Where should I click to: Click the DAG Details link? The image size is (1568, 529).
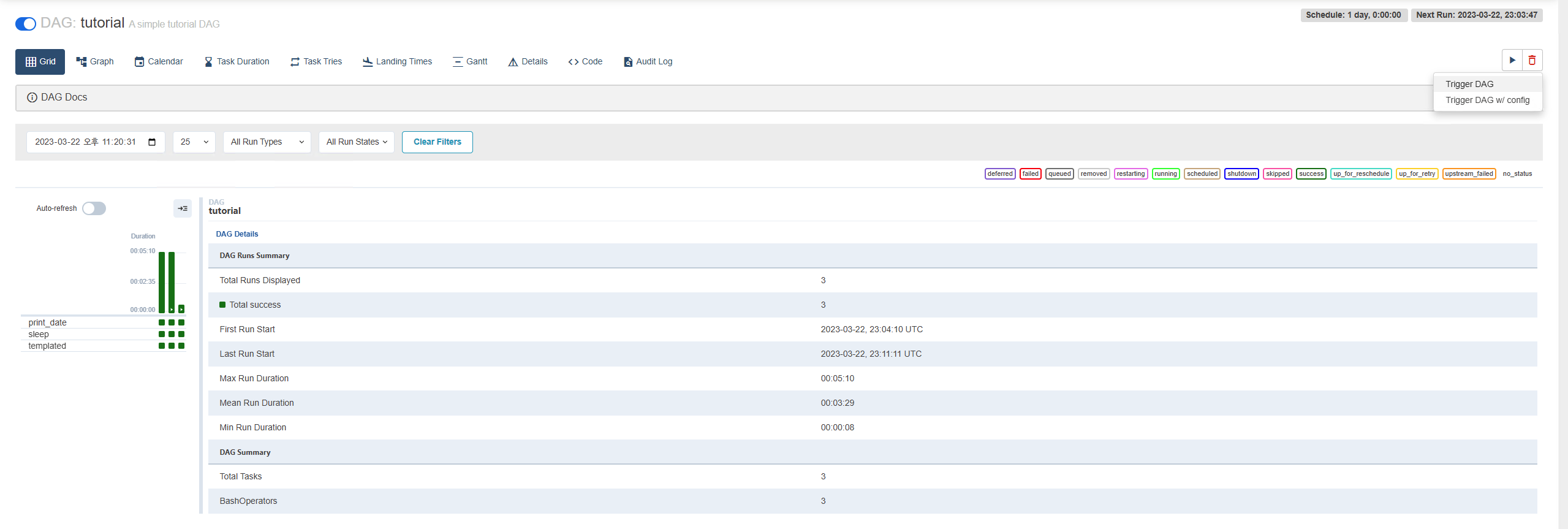point(237,234)
